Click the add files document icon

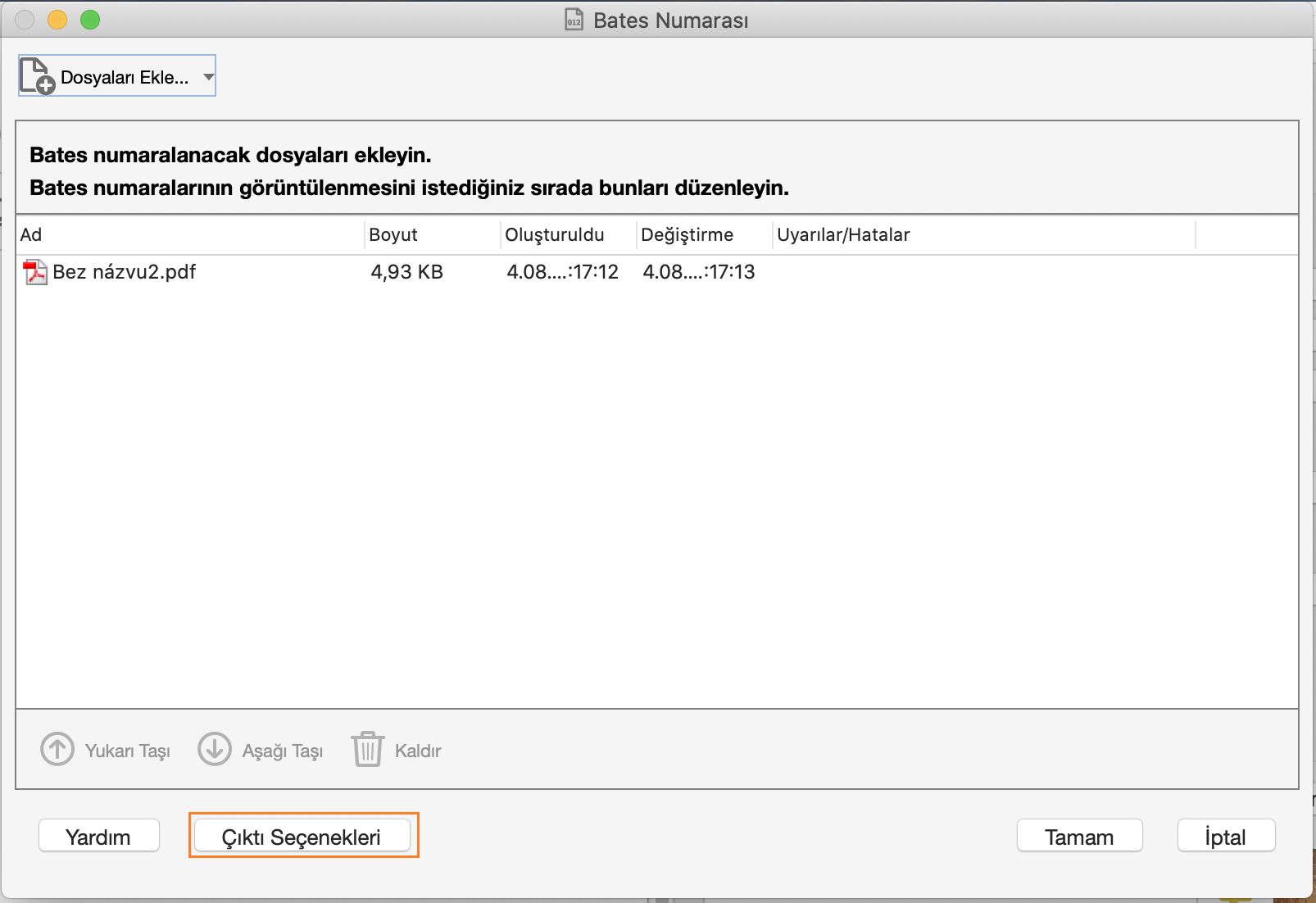(x=37, y=76)
